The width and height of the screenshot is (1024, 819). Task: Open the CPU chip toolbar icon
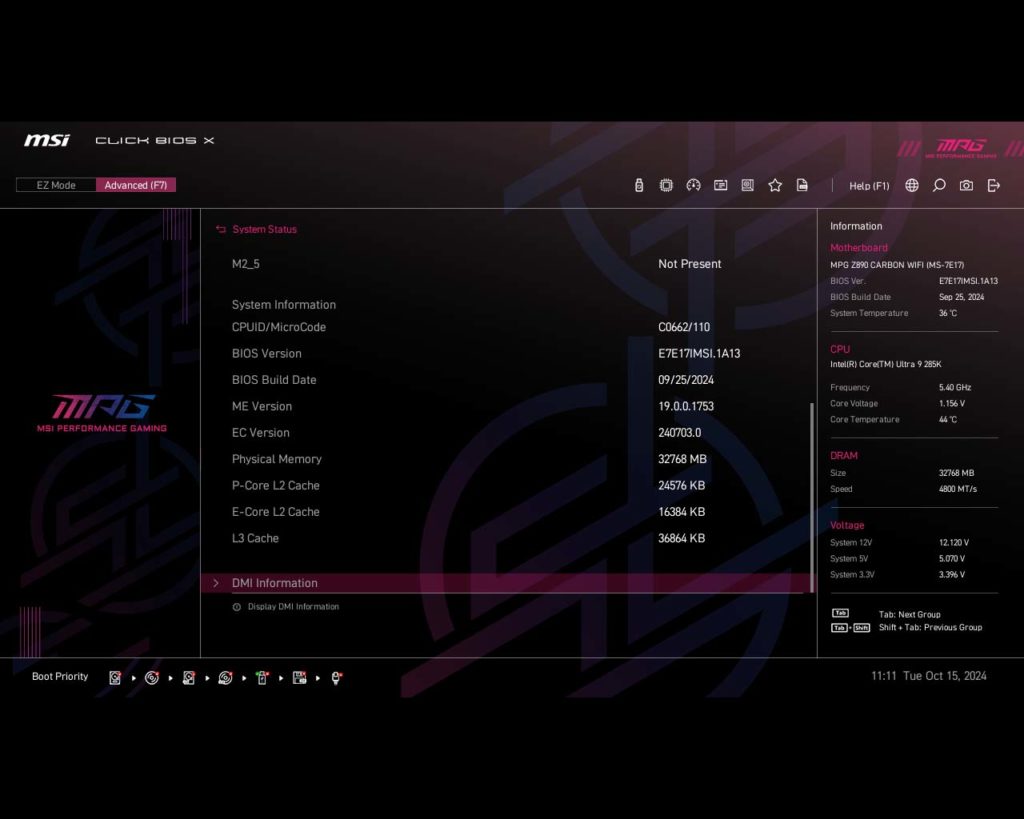[666, 185]
